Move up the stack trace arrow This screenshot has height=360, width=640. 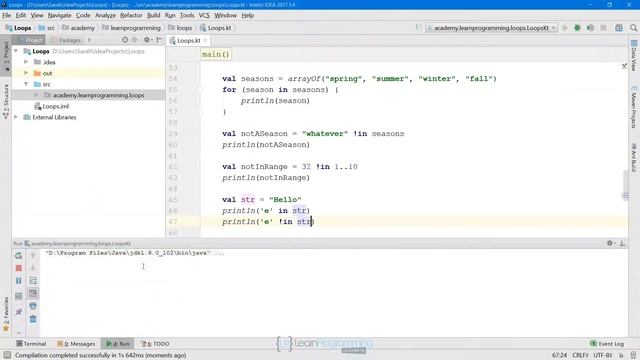[33, 256]
